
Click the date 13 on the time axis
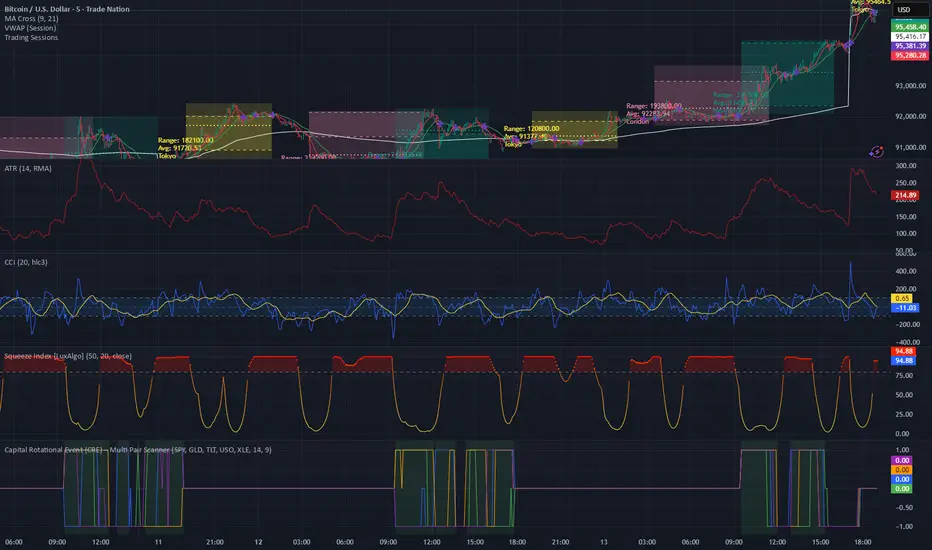pyautogui.click(x=603, y=542)
